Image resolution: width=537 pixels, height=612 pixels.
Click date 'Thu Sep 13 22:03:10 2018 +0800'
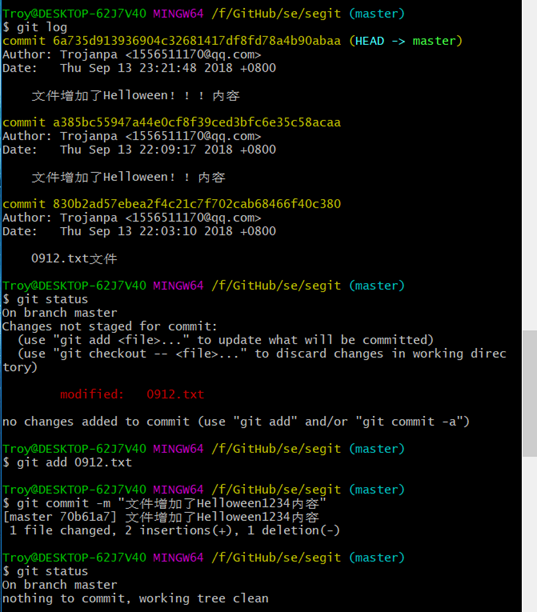(x=168, y=231)
